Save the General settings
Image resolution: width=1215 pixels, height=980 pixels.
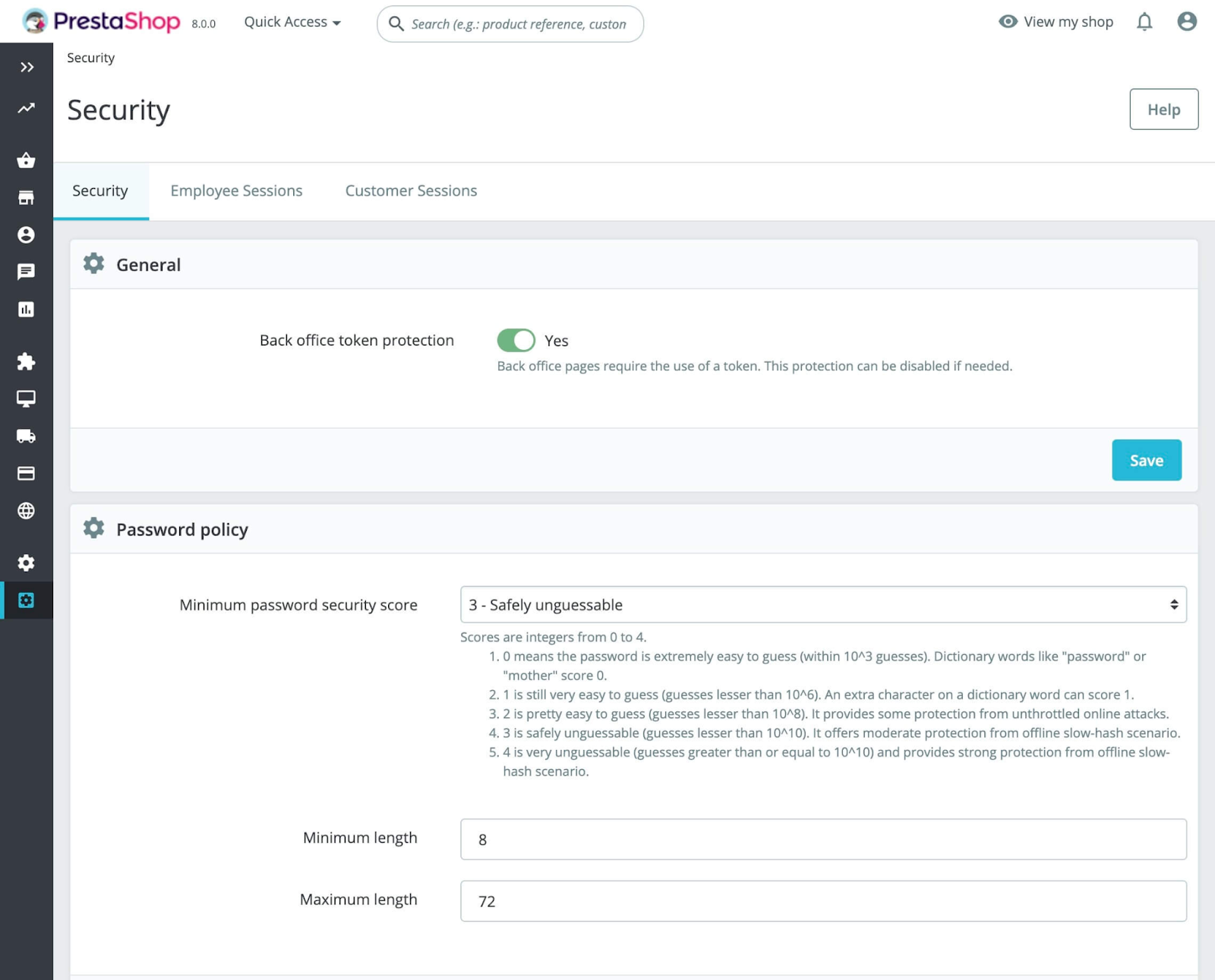tap(1147, 460)
